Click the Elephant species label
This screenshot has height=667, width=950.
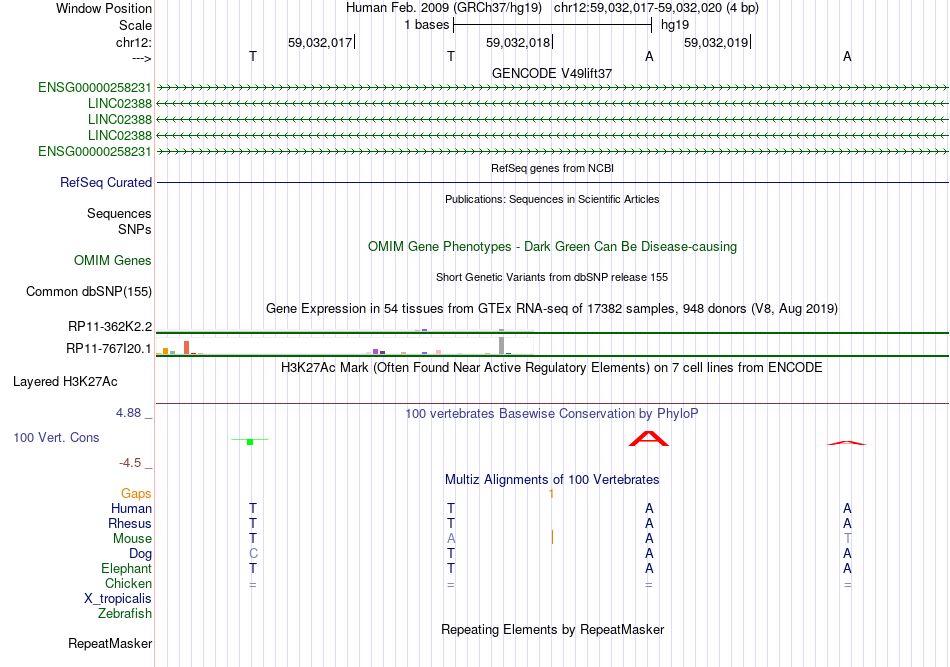pos(127,569)
